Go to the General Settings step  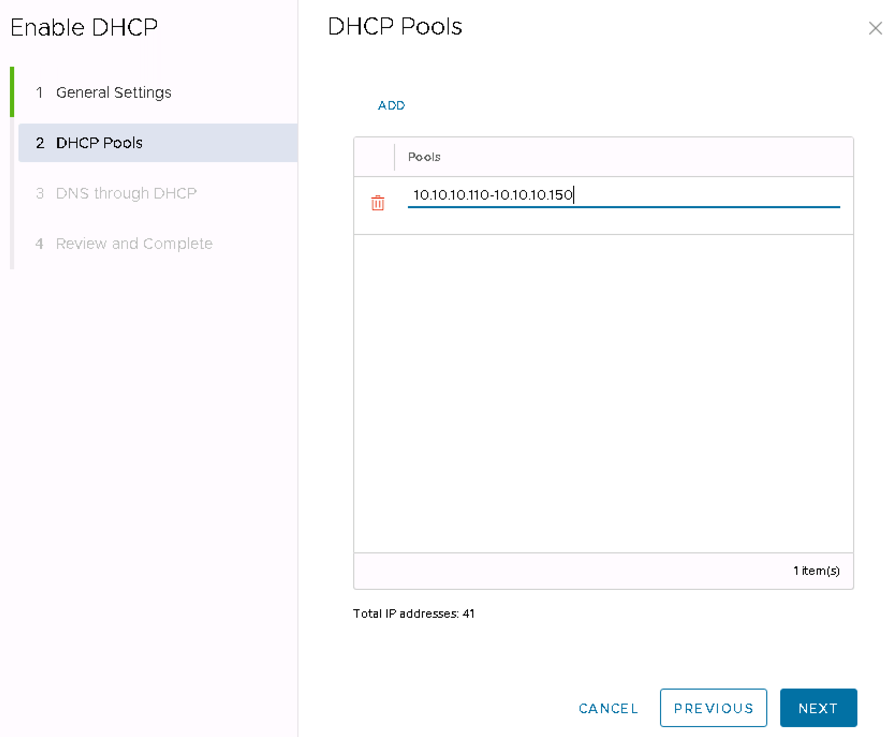tap(113, 93)
